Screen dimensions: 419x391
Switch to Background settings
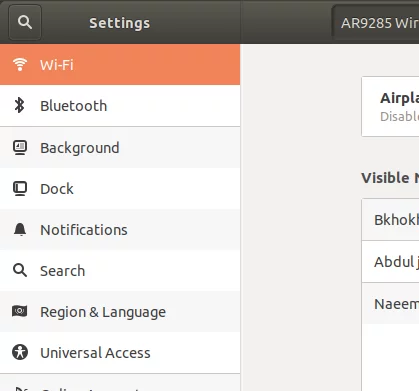(x=120, y=148)
